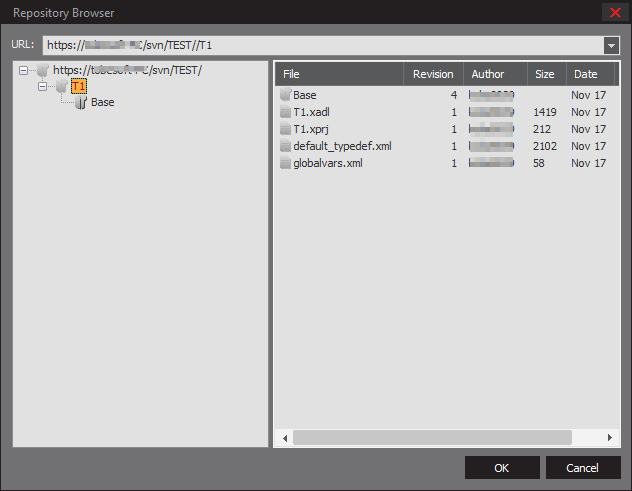
Task: Click the T1 folder icon in tree
Action: tap(61, 86)
